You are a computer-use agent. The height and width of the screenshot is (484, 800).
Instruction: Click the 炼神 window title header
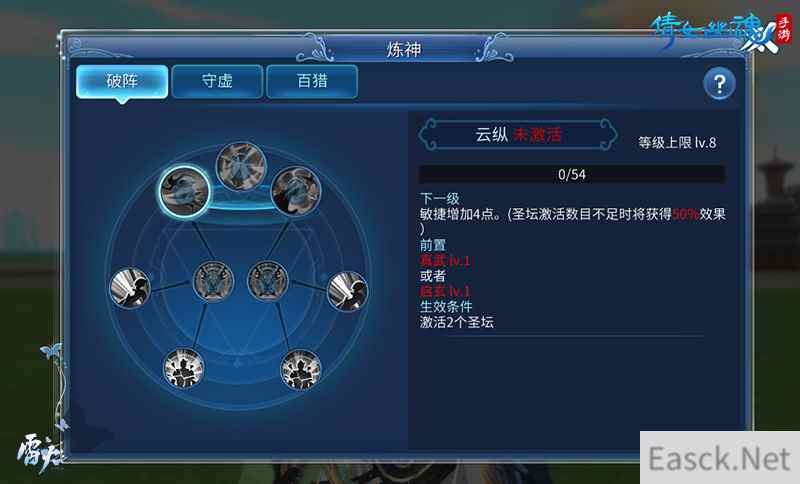tap(404, 49)
